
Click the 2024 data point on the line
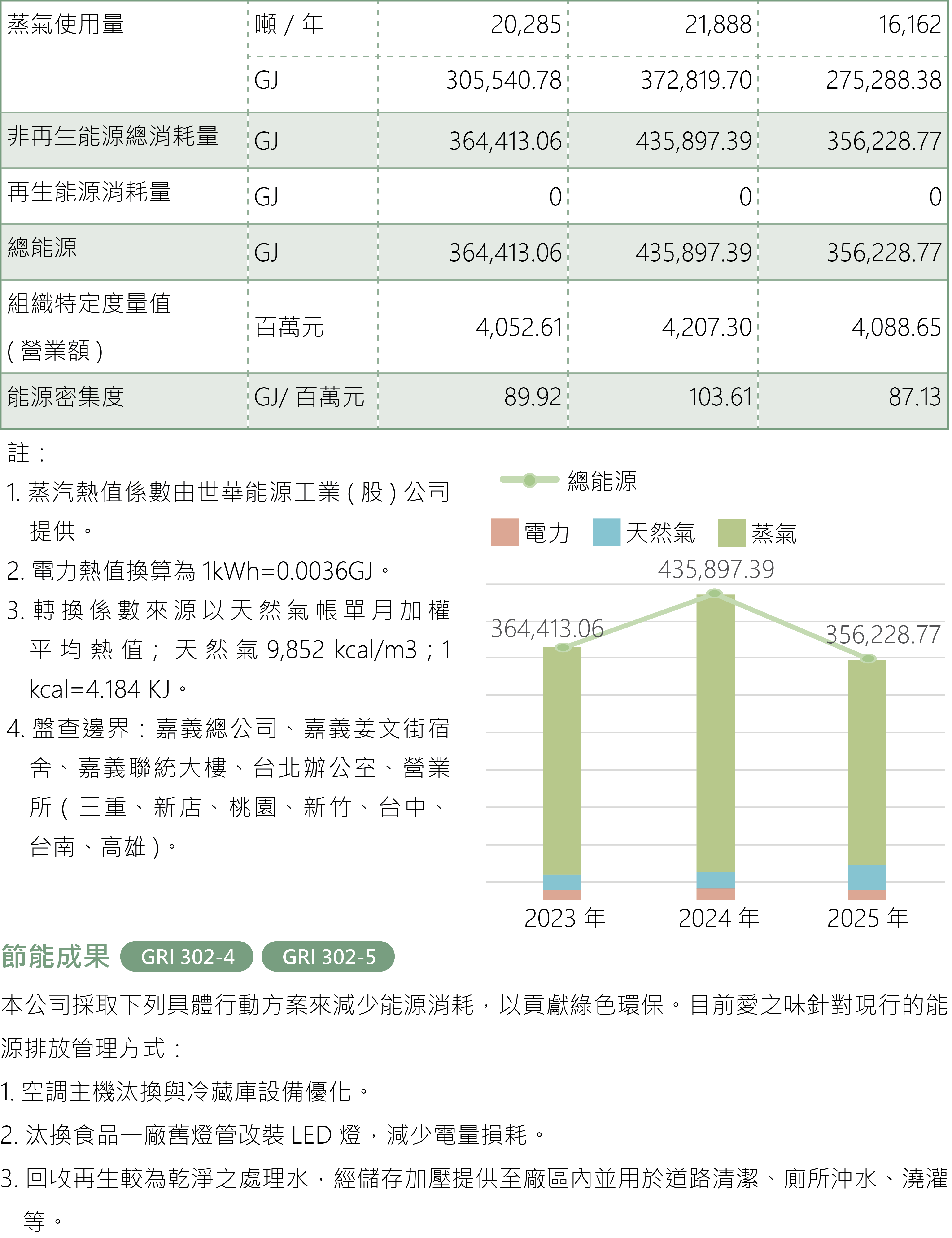pyautogui.click(x=715, y=593)
